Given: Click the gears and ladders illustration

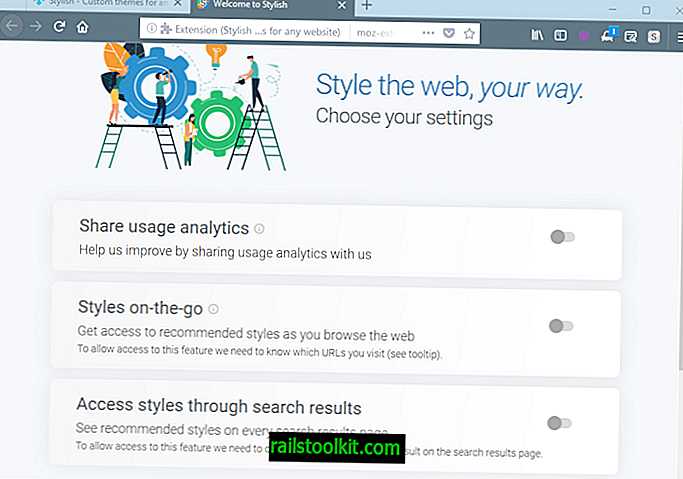Looking at the screenshot, I should (190, 106).
